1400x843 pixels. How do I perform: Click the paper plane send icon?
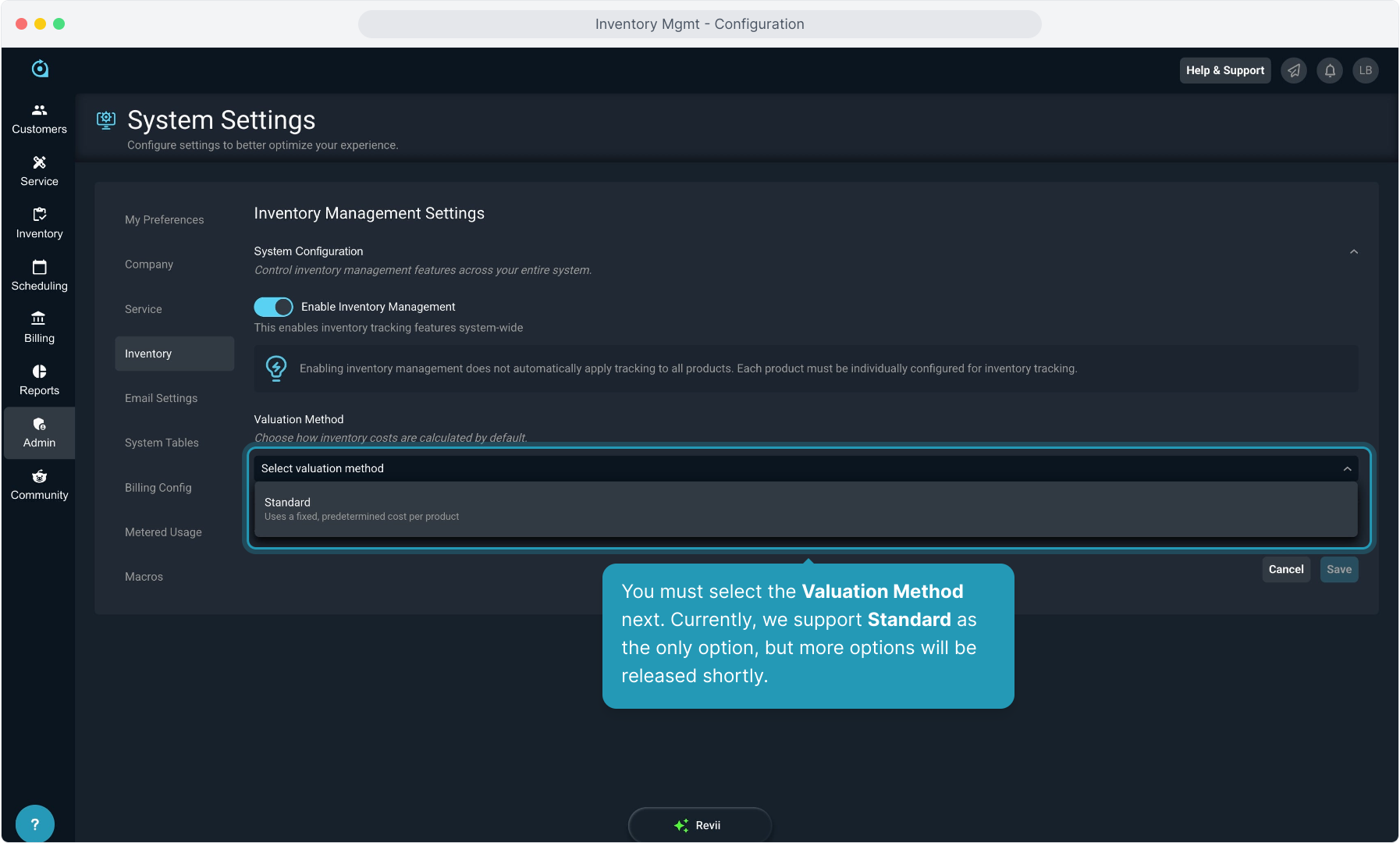pyautogui.click(x=1294, y=70)
